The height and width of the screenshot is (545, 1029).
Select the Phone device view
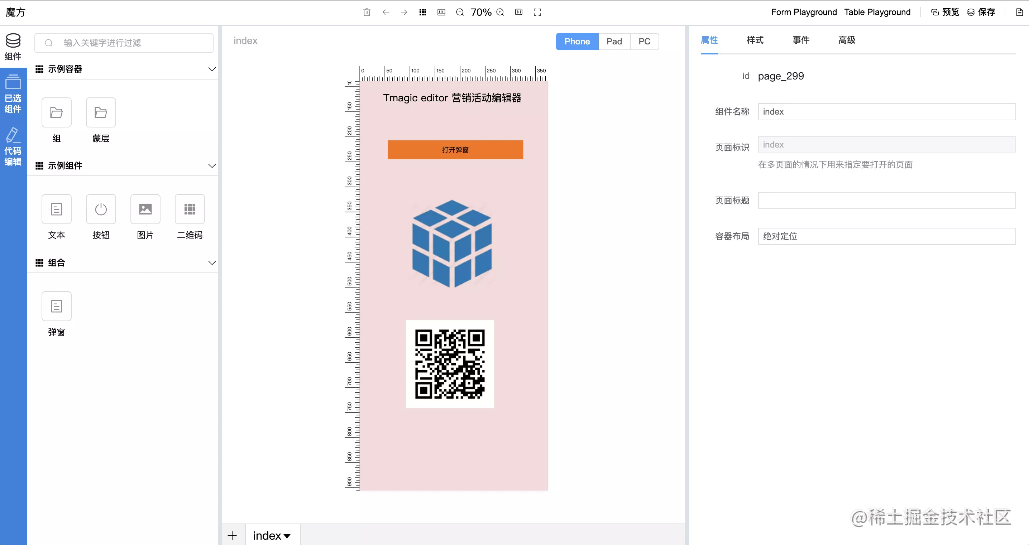pos(578,41)
